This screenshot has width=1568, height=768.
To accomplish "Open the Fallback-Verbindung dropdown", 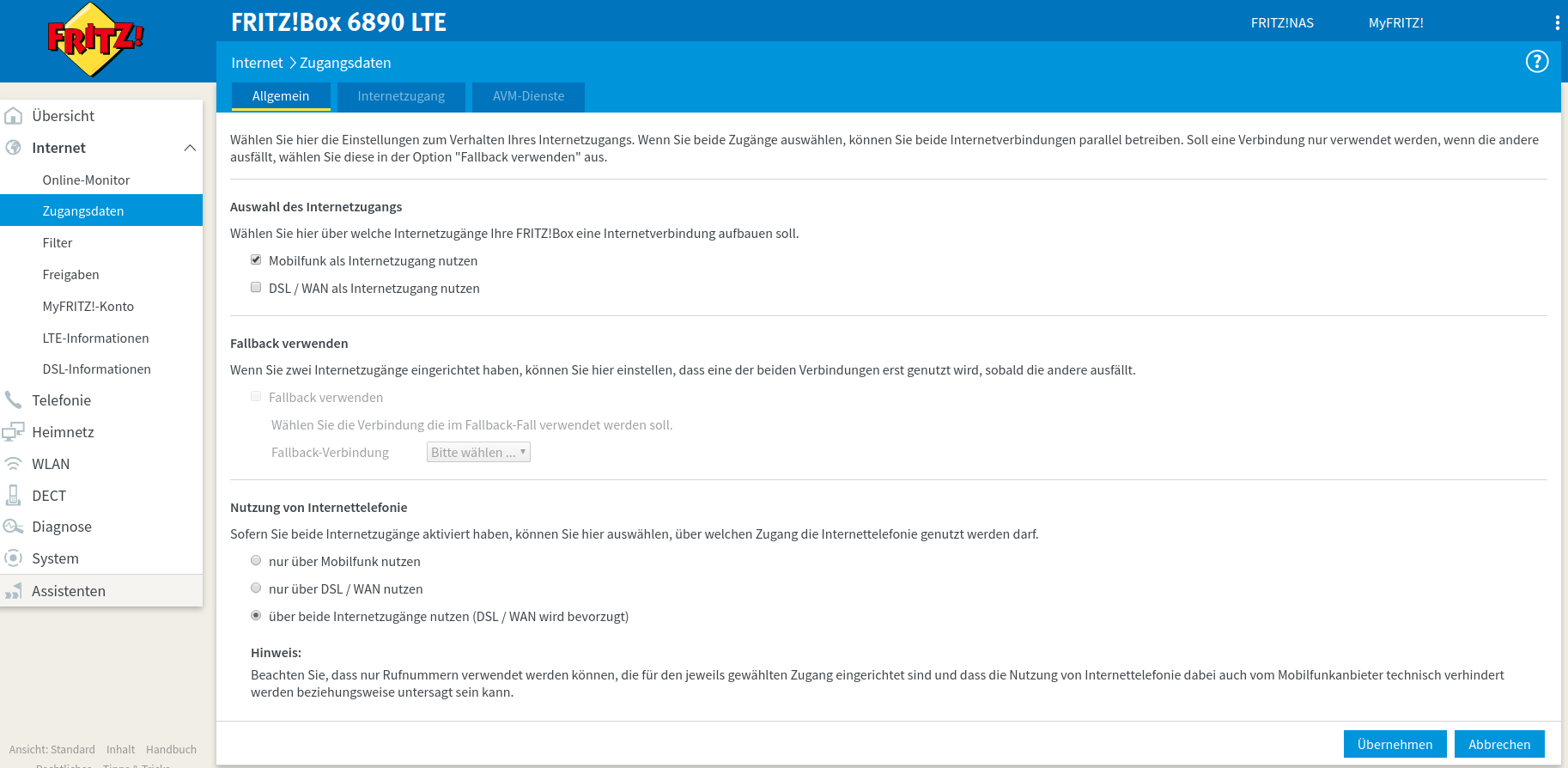I will click(x=478, y=453).
